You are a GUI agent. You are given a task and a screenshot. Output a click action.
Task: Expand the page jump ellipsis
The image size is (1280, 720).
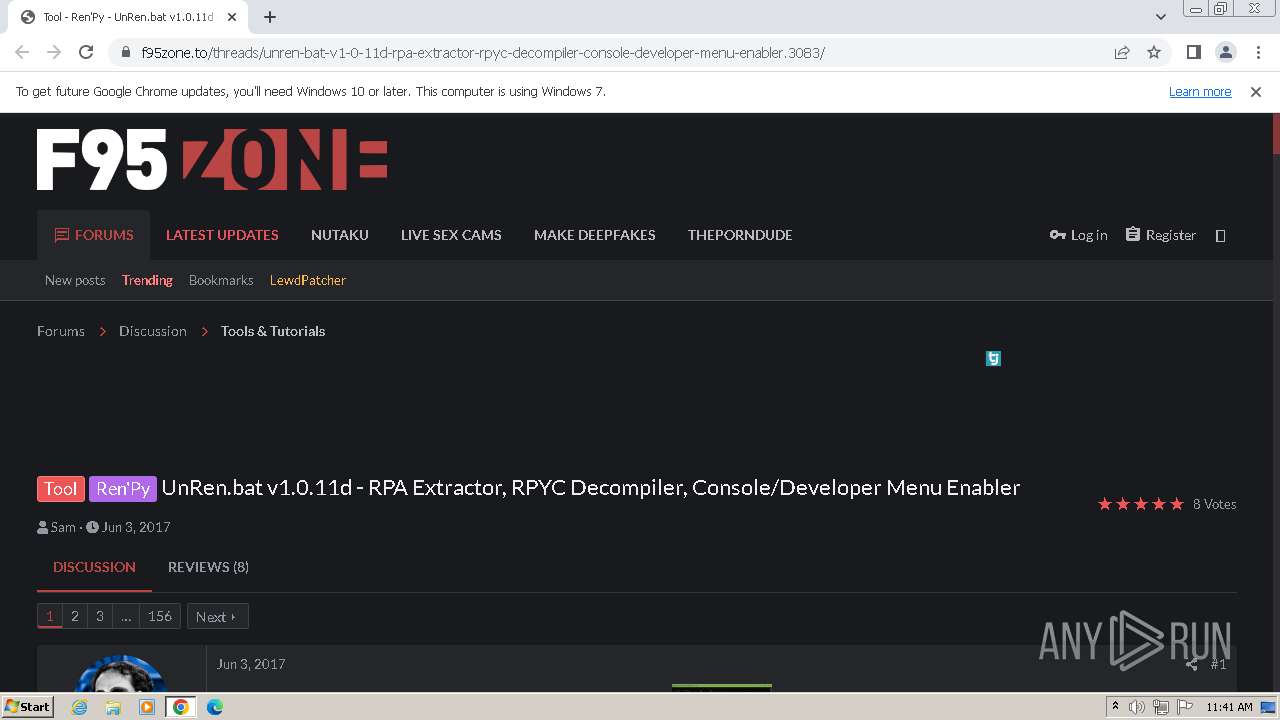click(x=126, y=616)
